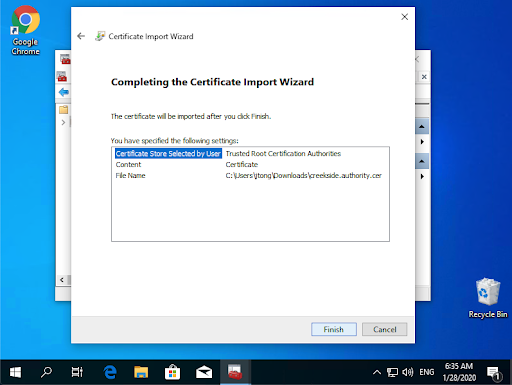This screenshot has width=512, height=385.
Task: Select the Content settings row
Action: point(250,164)
